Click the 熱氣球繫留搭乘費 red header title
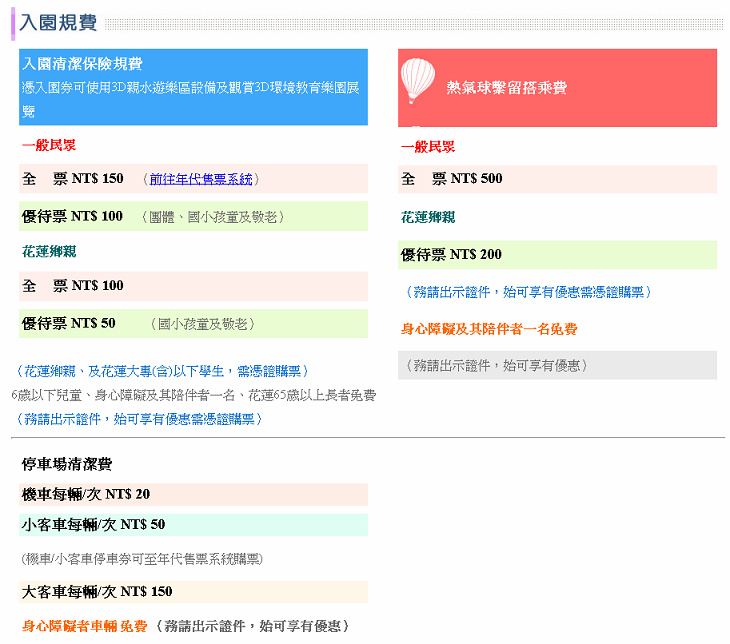730x644 pixels. click(506, 88)
